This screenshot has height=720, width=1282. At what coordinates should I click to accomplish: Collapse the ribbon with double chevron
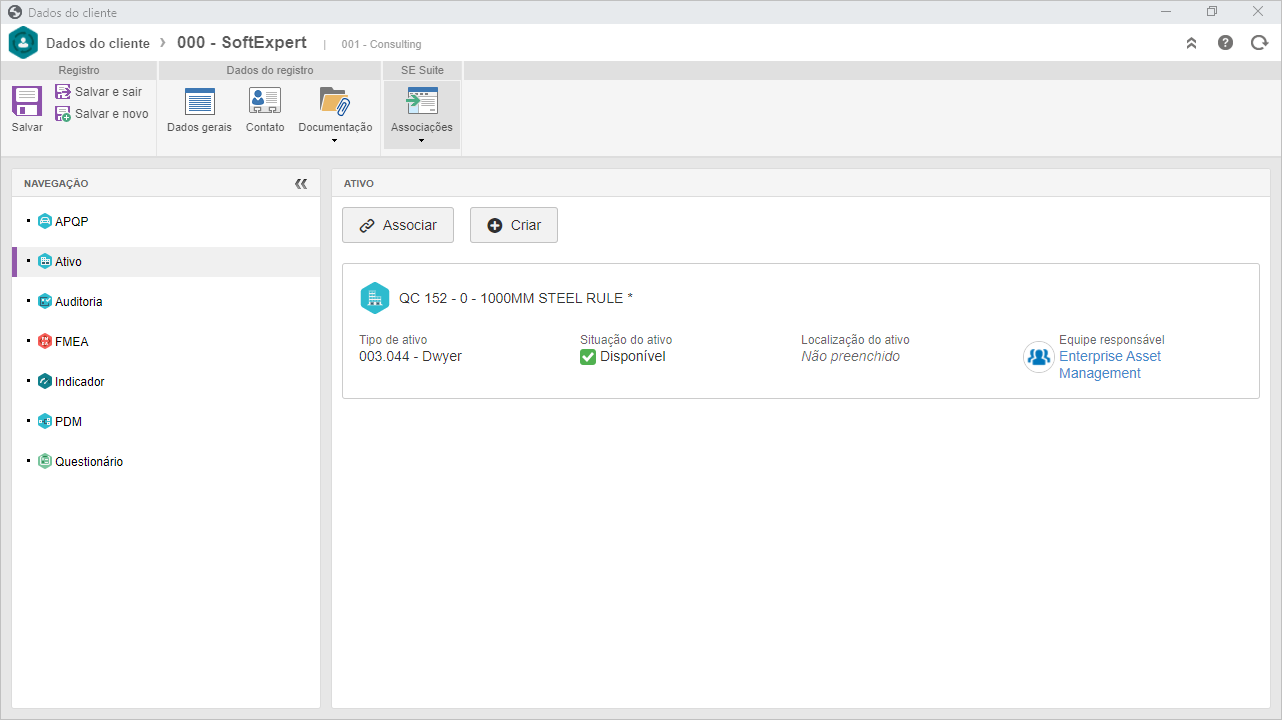pos(1191,43)
